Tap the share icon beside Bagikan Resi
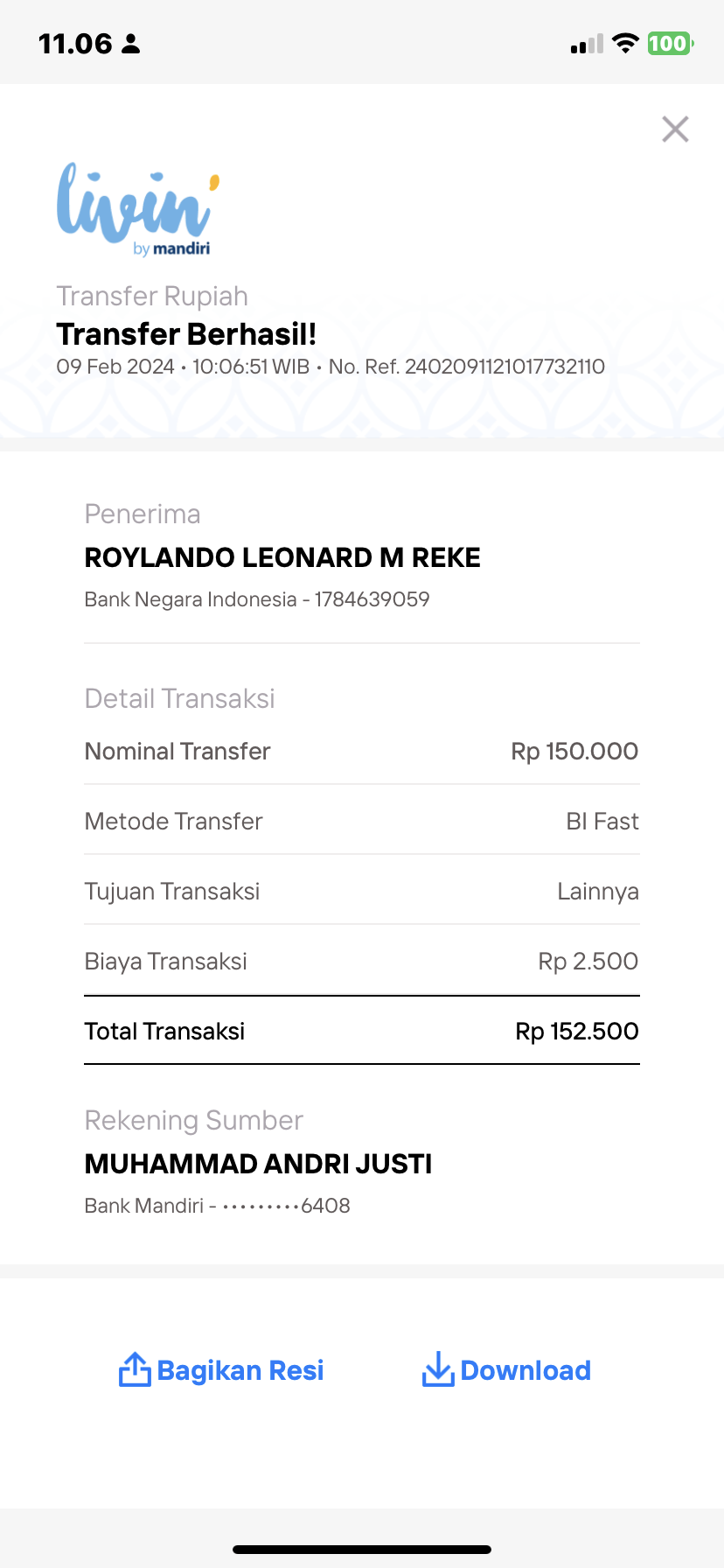Image resolution: width=724 pixels, height=1568 pixels. (135, 1369)
